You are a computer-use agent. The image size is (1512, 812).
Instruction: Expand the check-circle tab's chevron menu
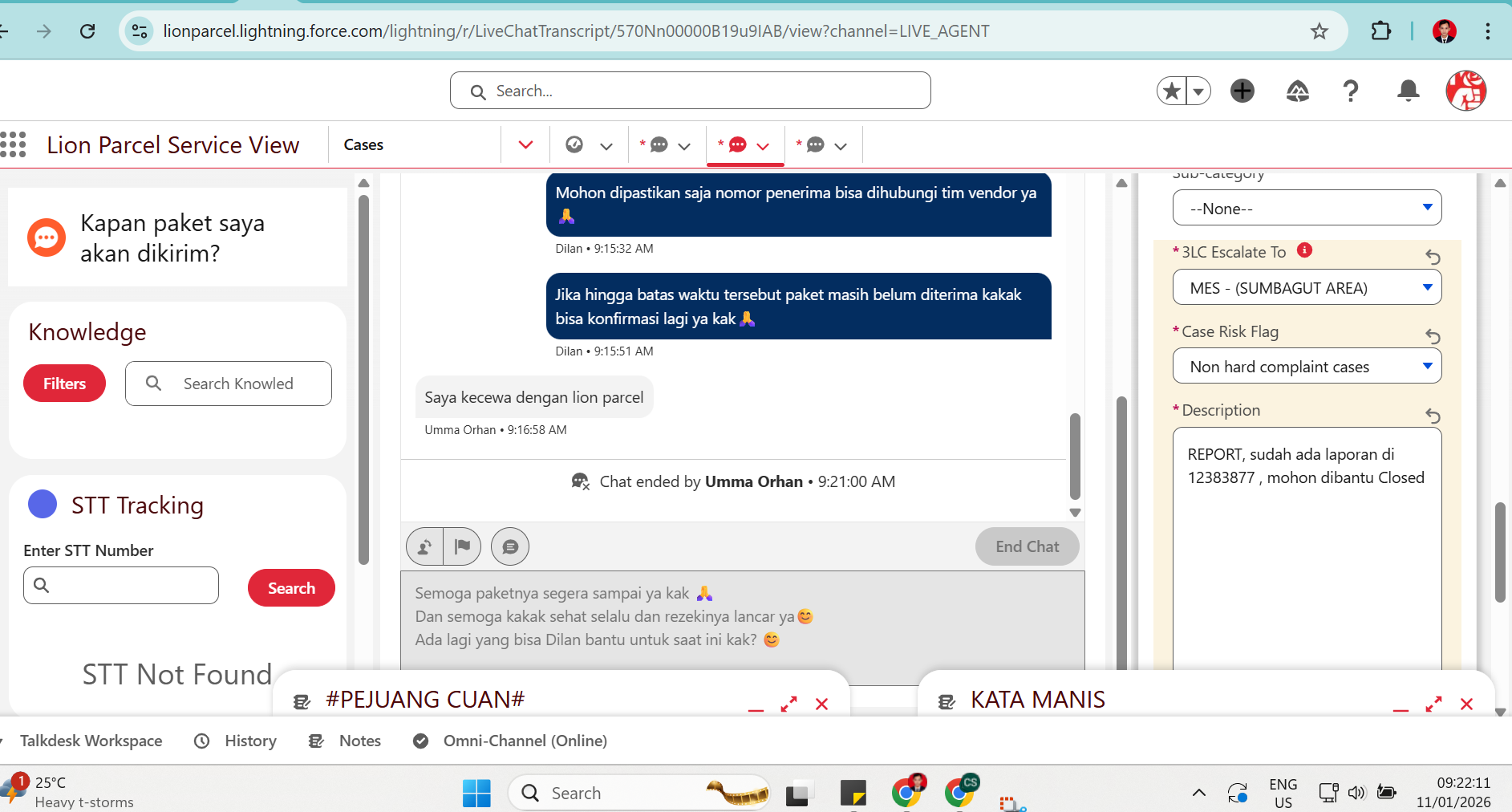[x=606, y=146]
